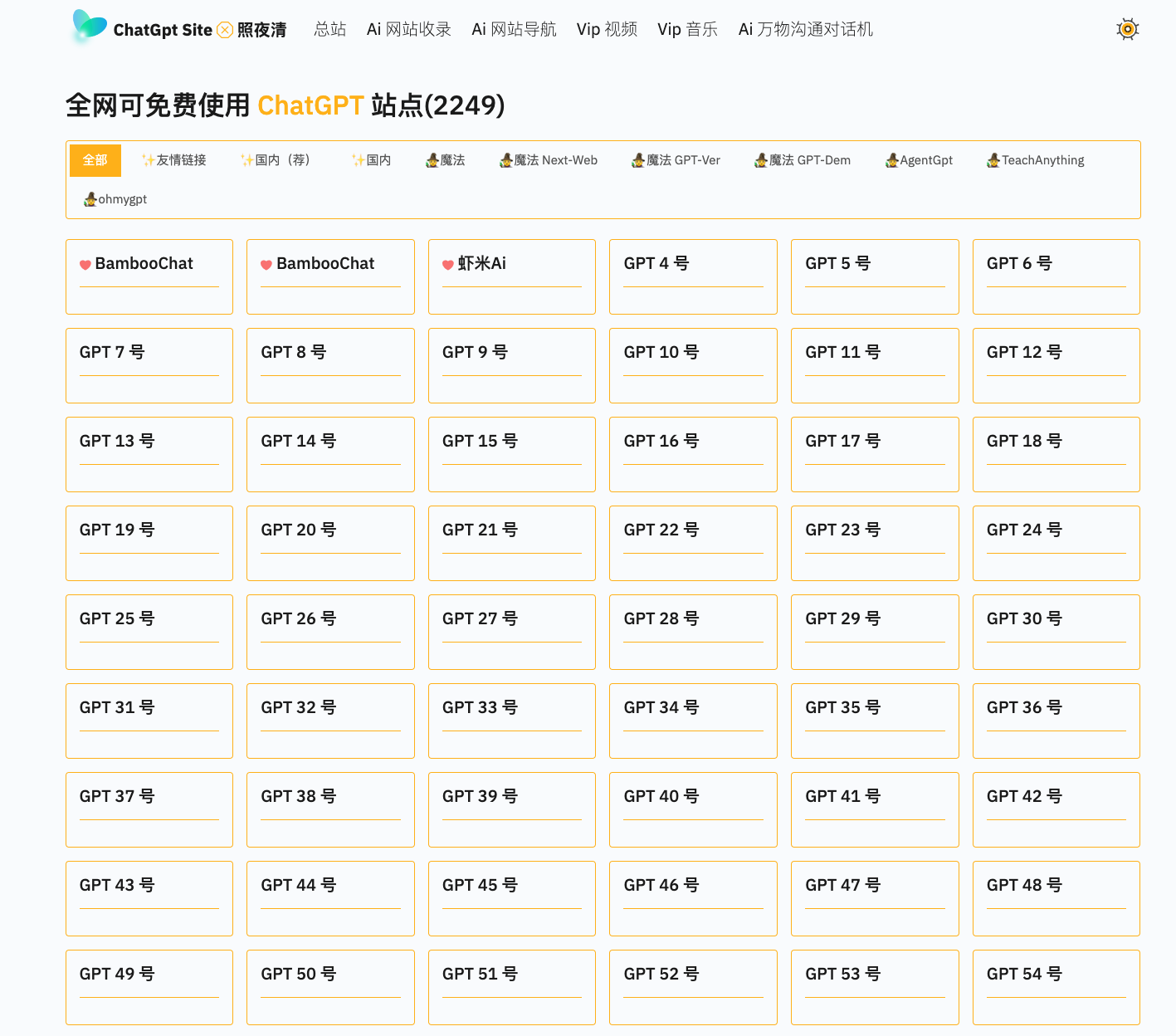Open the GPT 24 号 card
This screenshot has width=1176, height=1036.
(1056, 543)
